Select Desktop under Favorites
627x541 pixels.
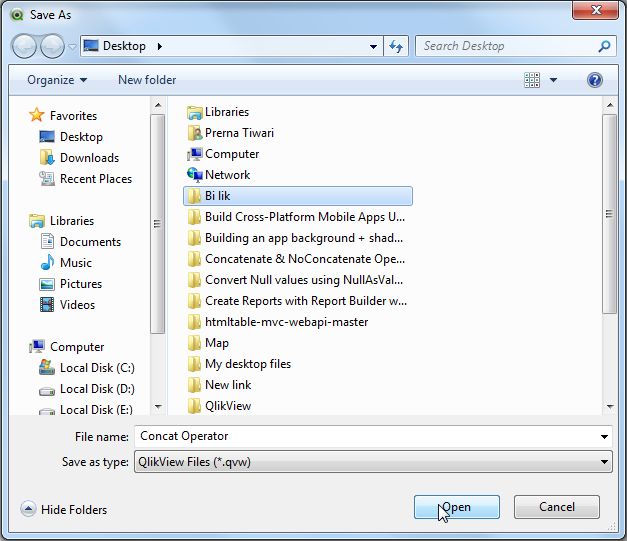pyautogui.click(x=71, y=137)
